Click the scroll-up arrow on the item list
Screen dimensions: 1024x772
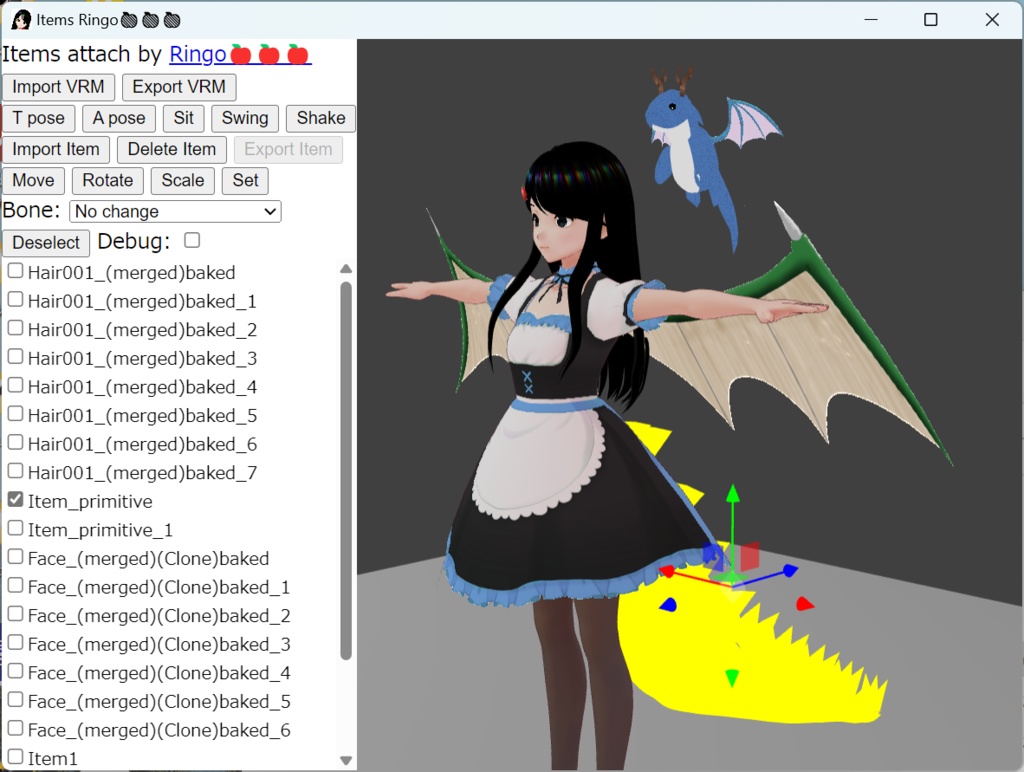coord(345,267)
